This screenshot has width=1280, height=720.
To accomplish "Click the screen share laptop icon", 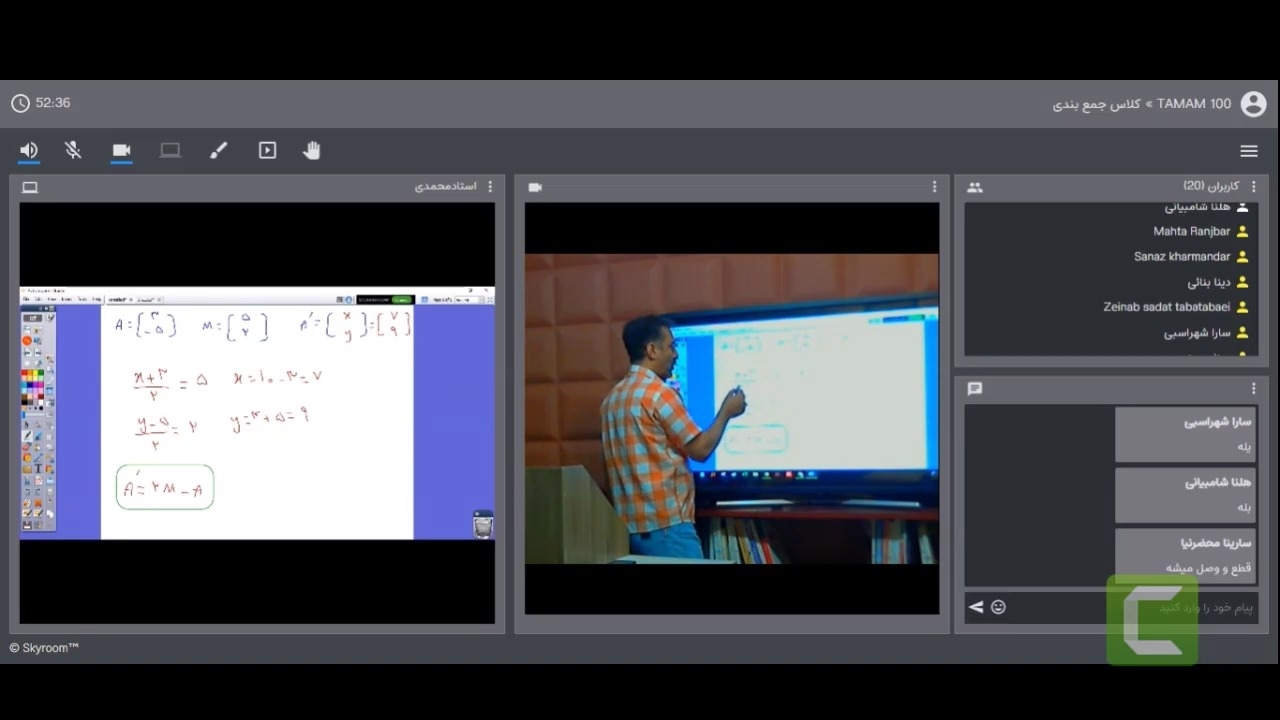I will 170,151.
